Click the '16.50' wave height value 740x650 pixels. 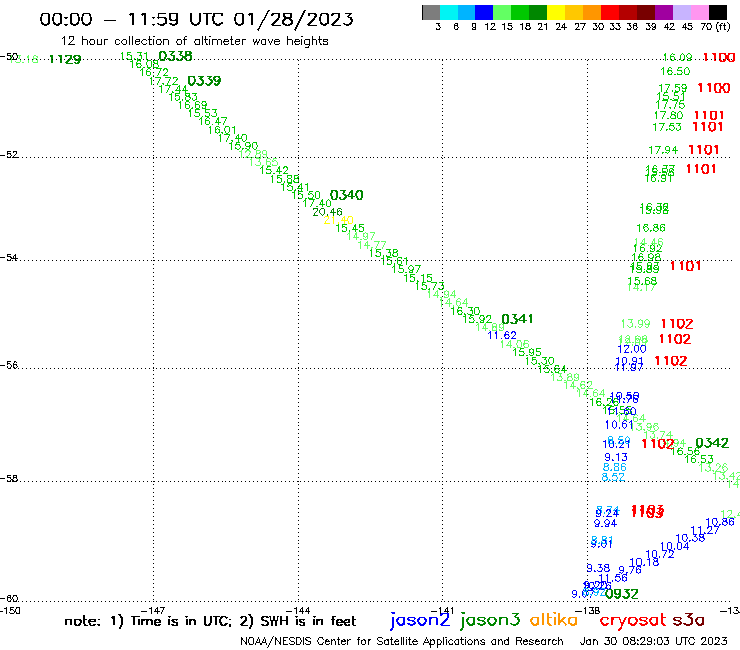(x=675, y=72)
